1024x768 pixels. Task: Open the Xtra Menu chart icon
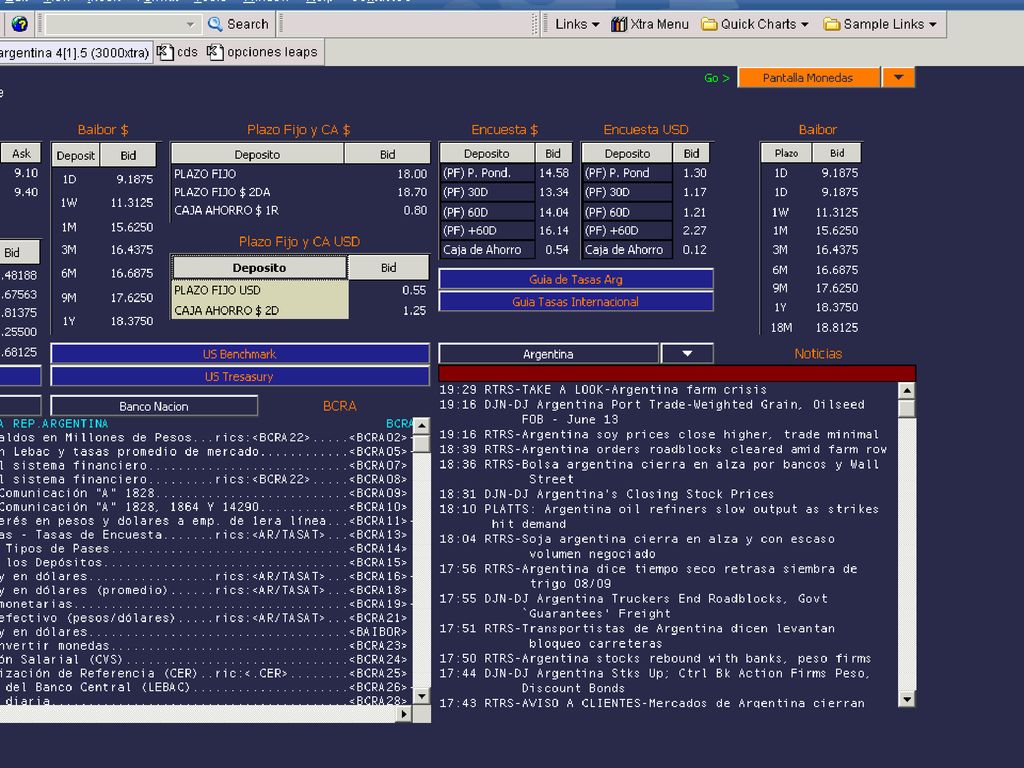[618, 24]
